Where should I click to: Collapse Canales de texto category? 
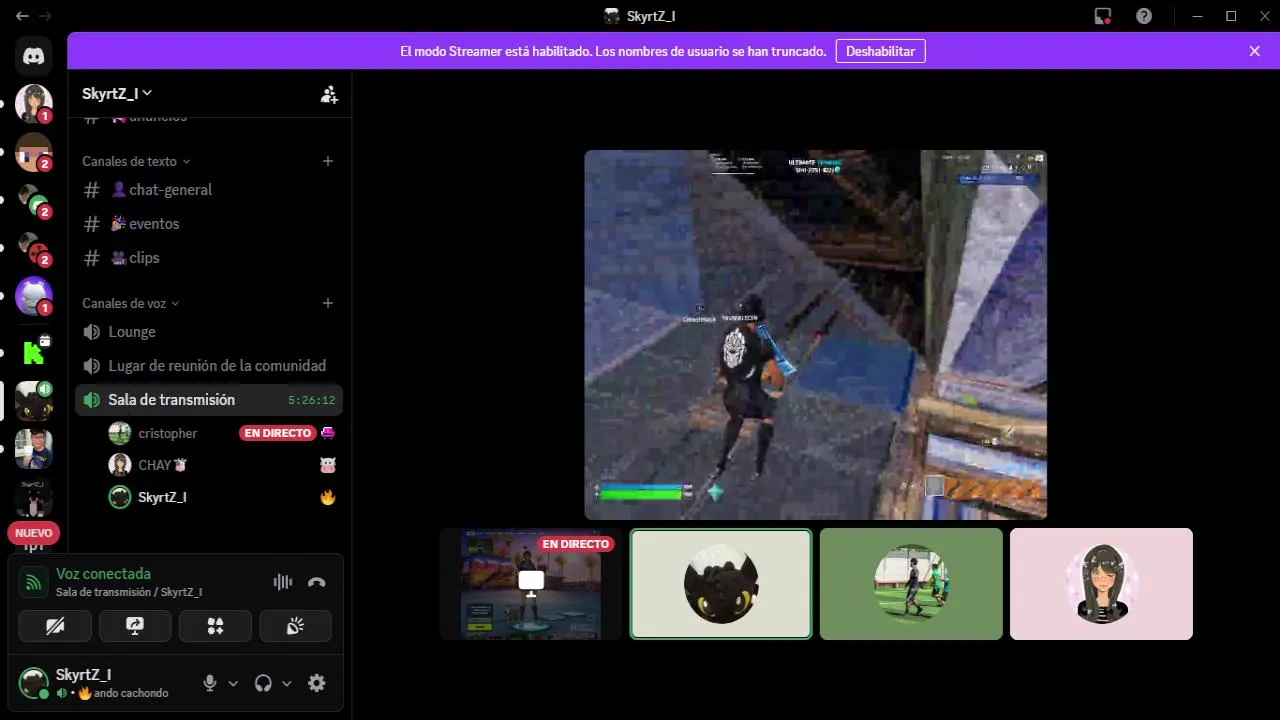pyautogui.click(x=136, y=161)
